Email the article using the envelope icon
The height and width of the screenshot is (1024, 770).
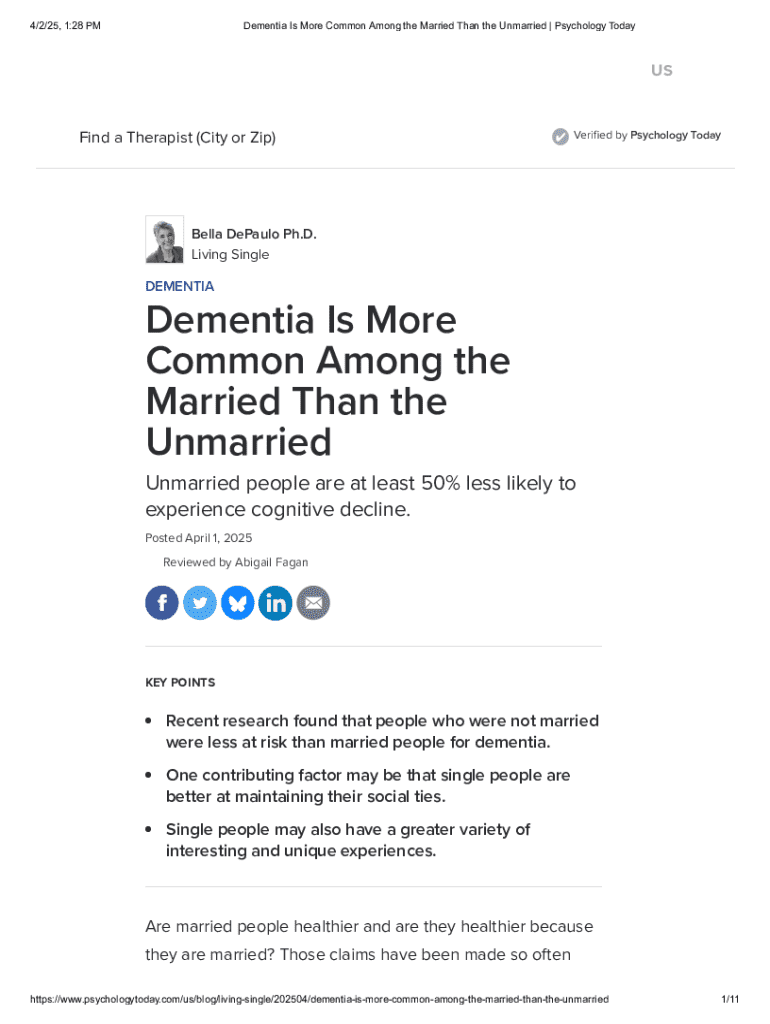coord(313,603)
